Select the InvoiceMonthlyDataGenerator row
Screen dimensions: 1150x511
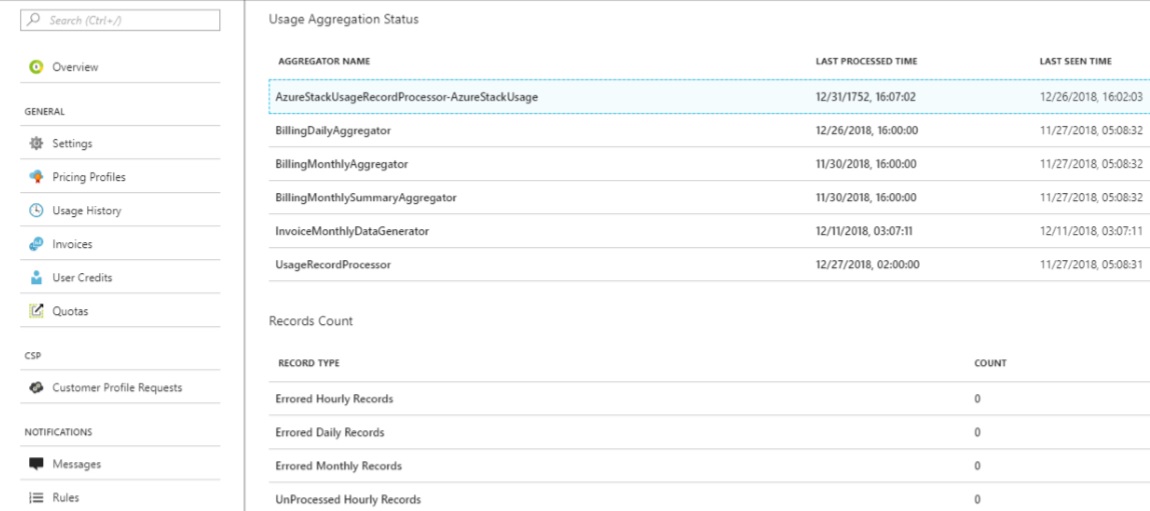click(x=709, y=231)
